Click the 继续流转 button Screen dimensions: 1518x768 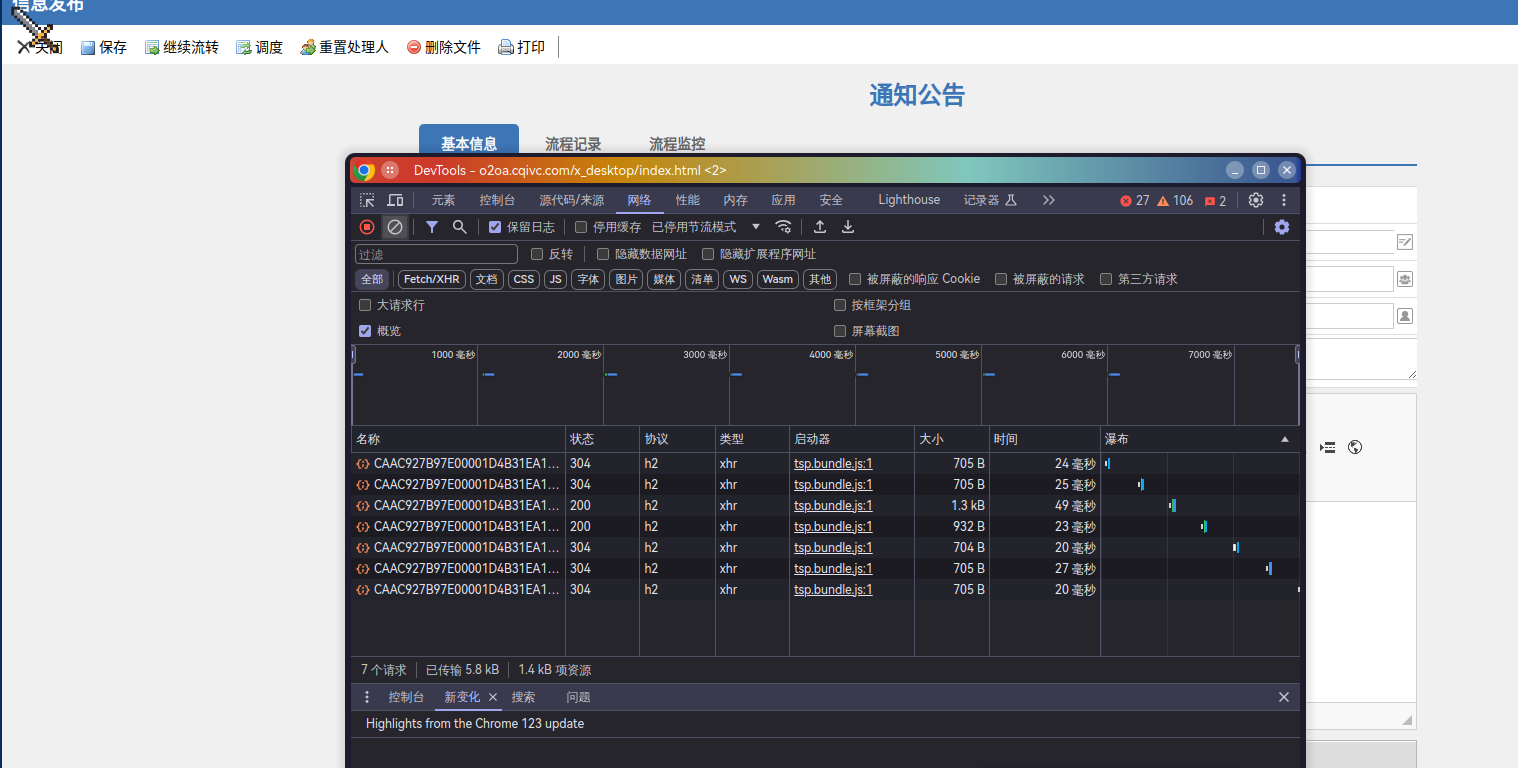pos(182,47)
